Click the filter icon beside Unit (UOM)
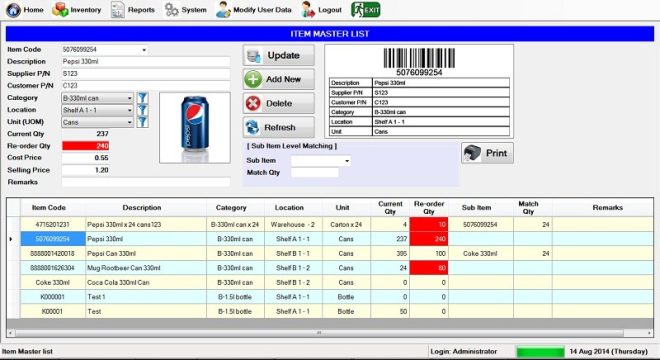This screenshot has height=360, width=660. click(143, 122)
